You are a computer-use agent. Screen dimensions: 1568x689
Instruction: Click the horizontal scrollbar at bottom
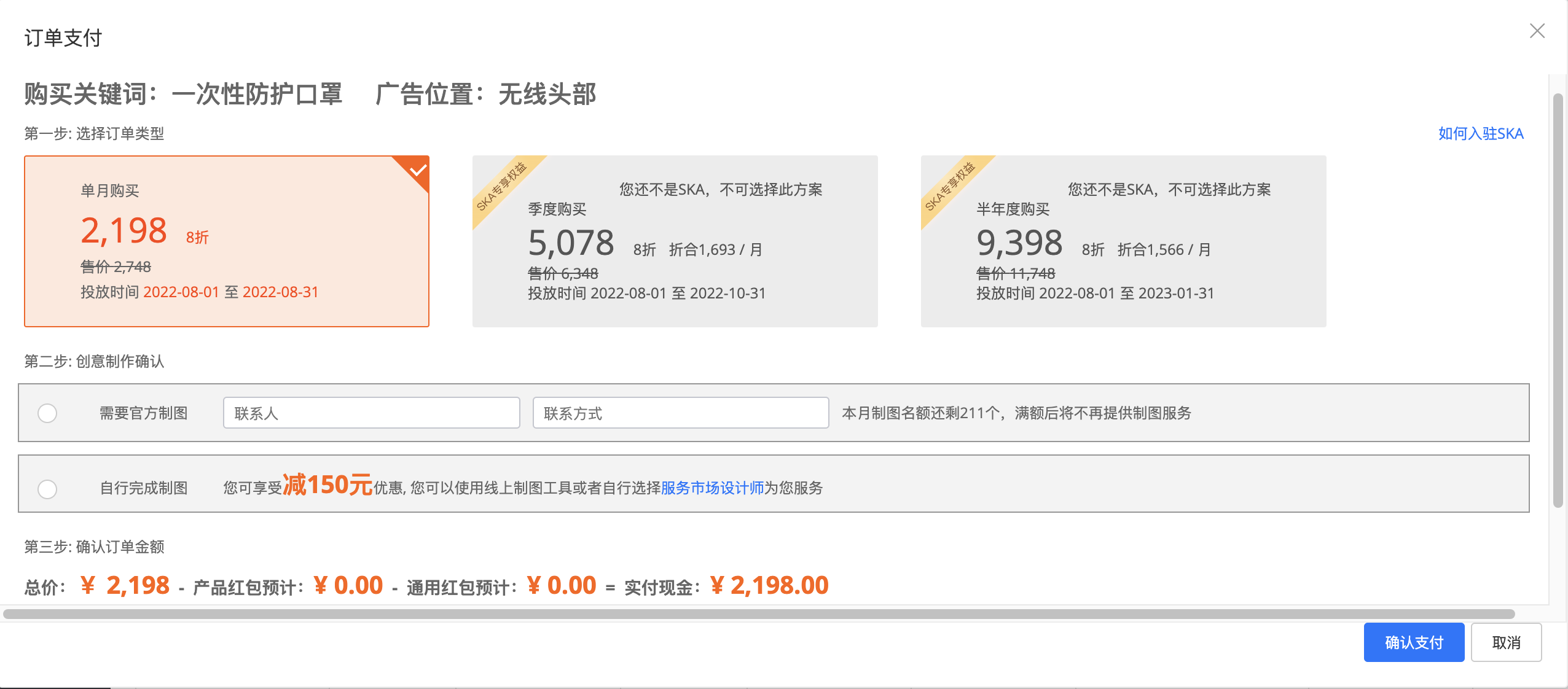758,614
